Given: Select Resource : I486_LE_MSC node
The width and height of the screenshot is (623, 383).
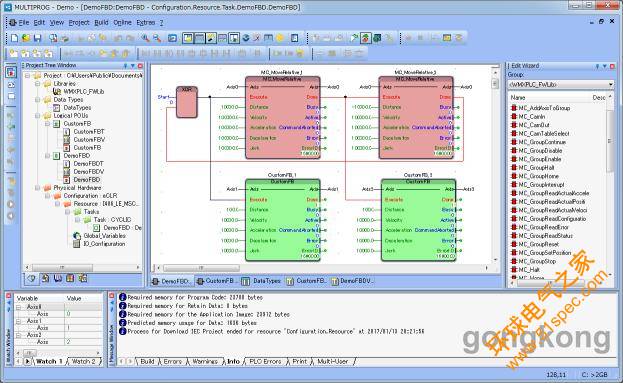Looking at the screenshot, I should pos(106,204).
